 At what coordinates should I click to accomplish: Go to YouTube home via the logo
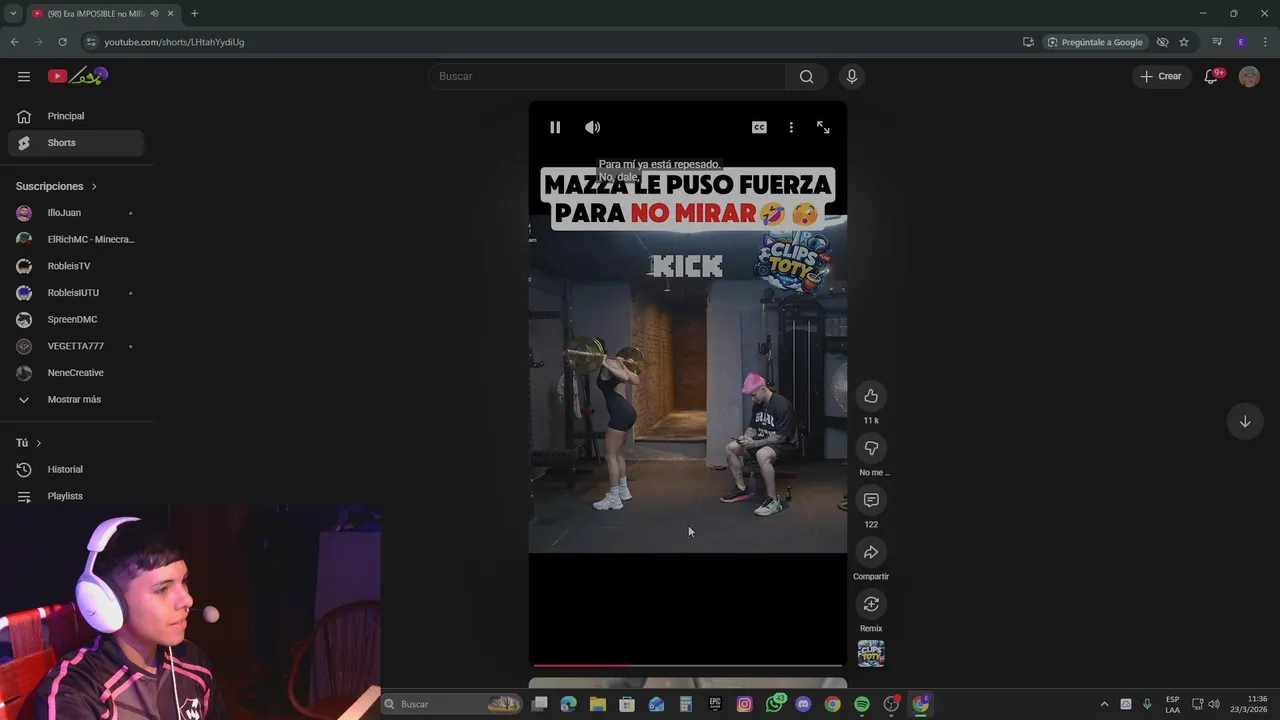[x=78, y=76]
